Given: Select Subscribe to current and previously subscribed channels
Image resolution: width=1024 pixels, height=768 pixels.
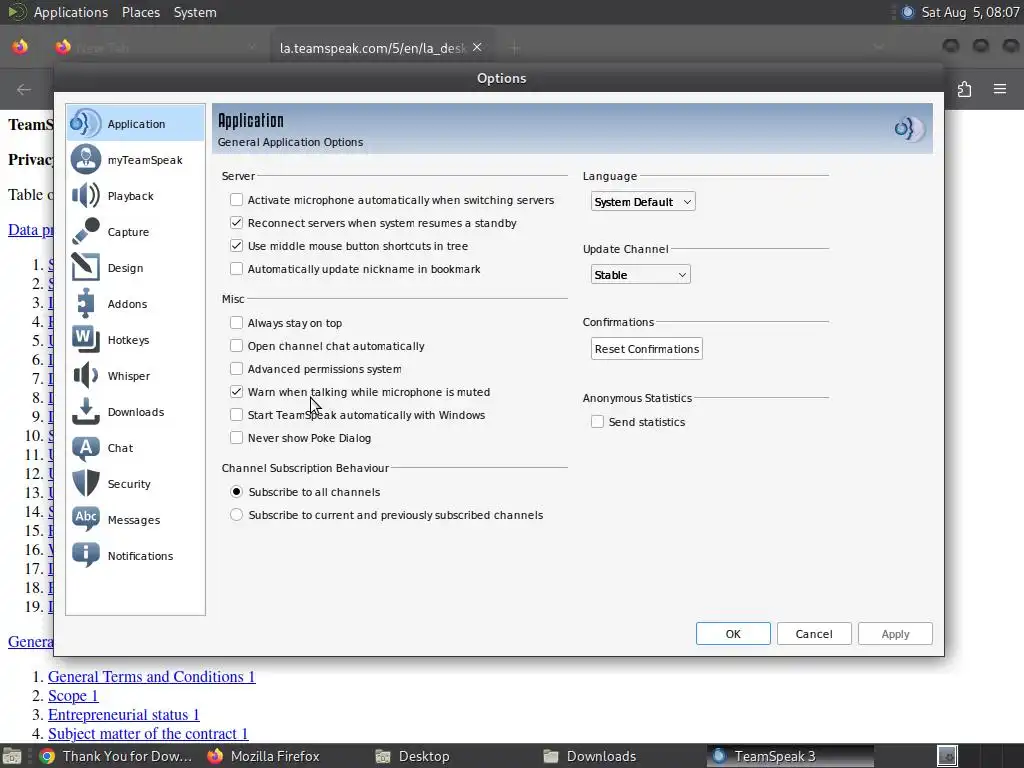Looking at the screenshot, I should point(236,515).
